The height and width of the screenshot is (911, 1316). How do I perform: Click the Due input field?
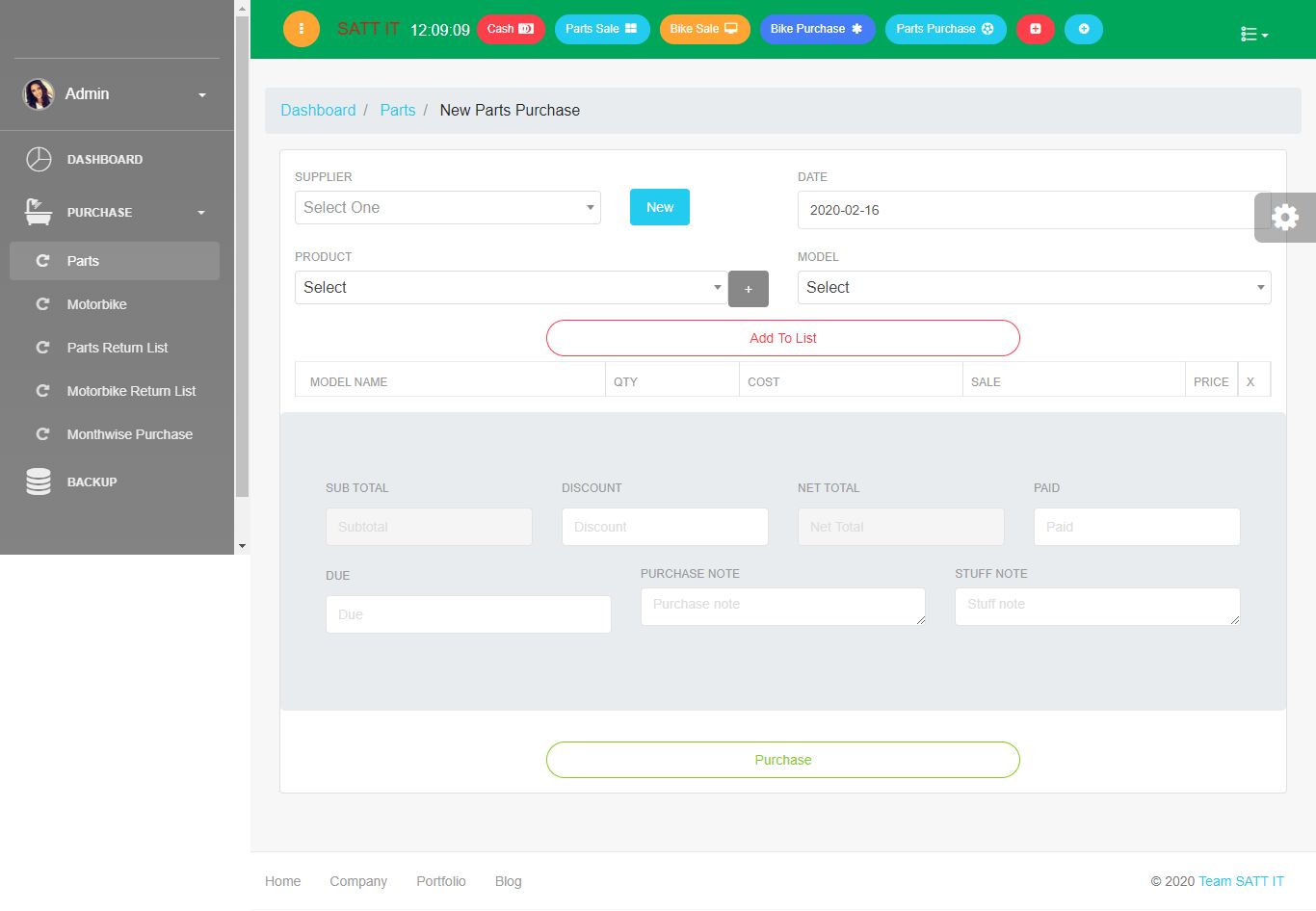(x=468, y=614)
